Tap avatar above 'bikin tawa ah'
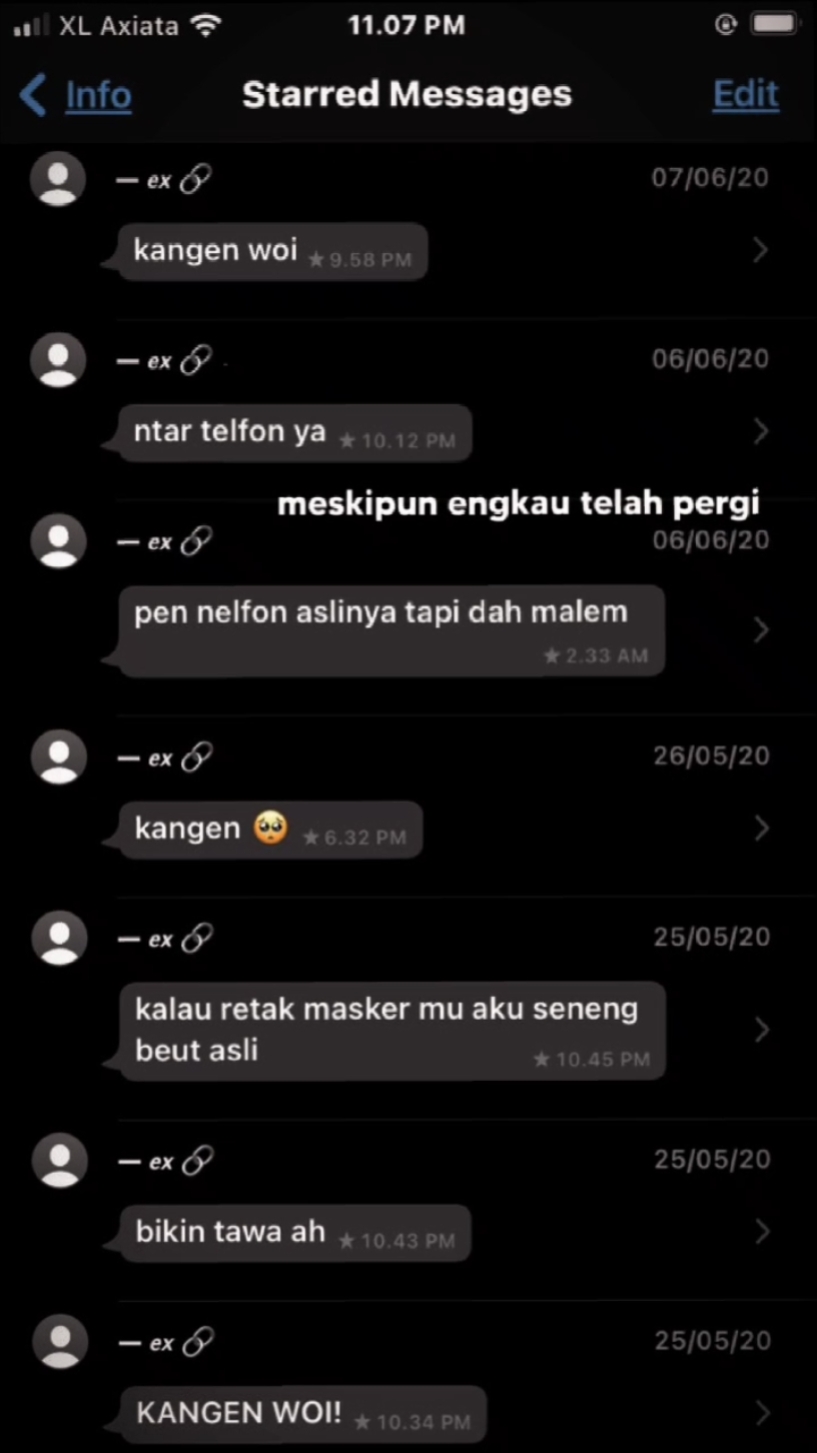Viewport: 817px width, 1453px height. (58, 1160)
